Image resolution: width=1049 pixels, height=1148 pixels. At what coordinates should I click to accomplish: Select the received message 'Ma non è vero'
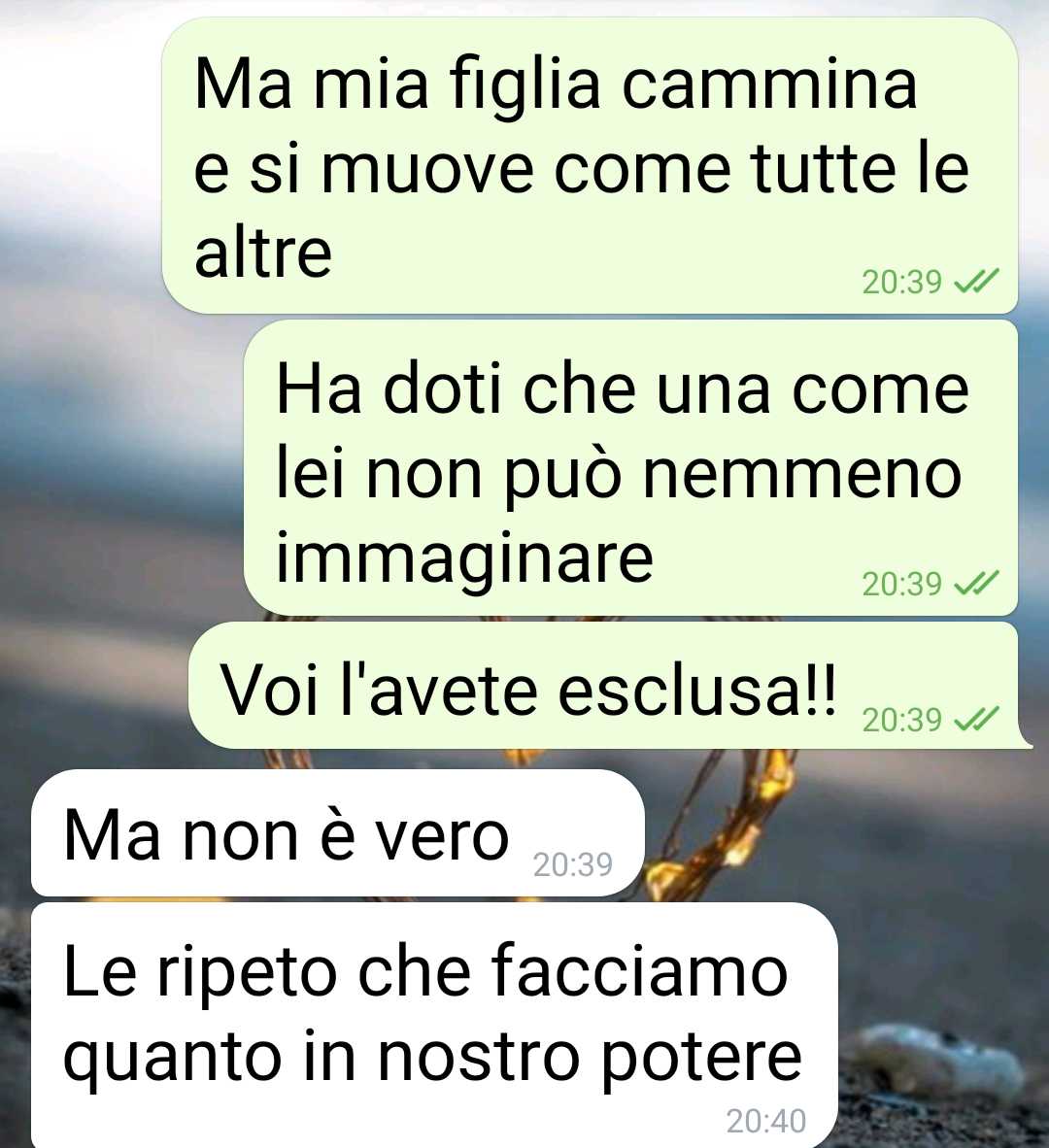click(337, 833)
